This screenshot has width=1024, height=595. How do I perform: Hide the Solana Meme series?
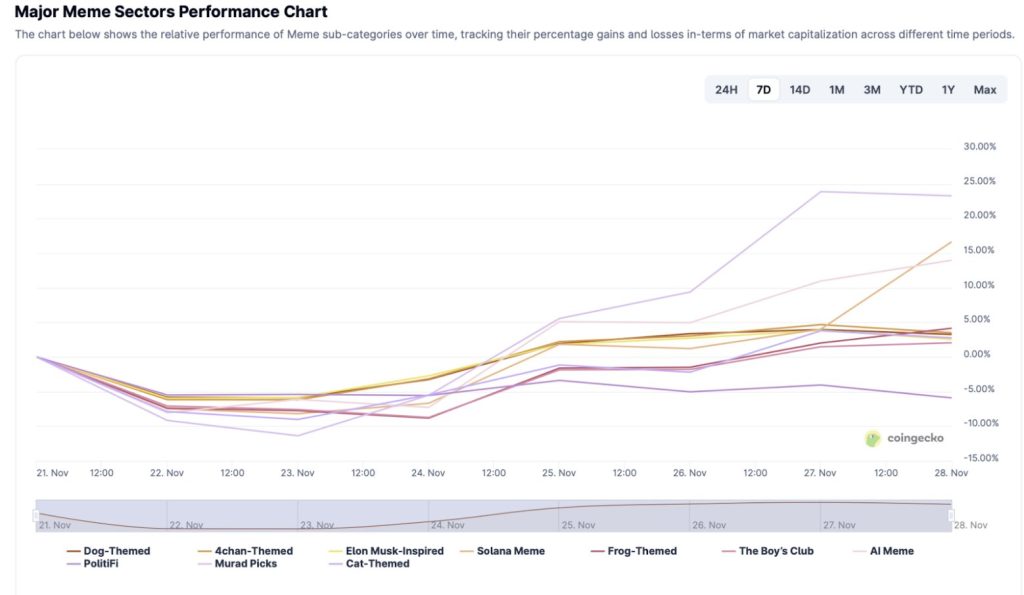(510, 551)
